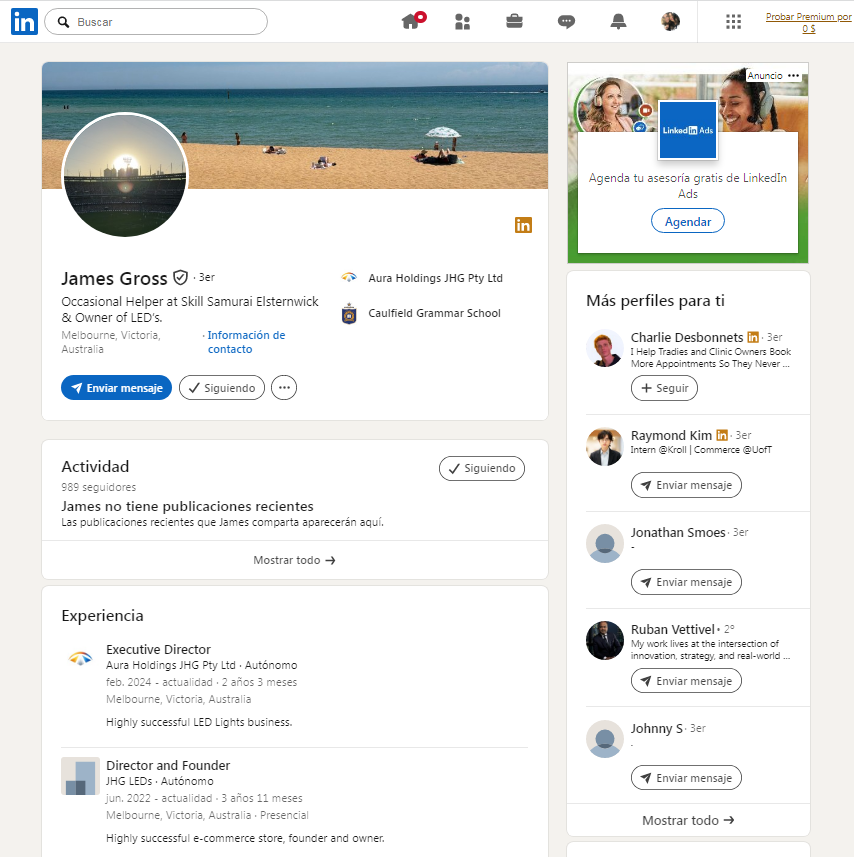Click the Agendar button in the ad
This screenshot has width=854, height=857.
click(x=687, y=221)
